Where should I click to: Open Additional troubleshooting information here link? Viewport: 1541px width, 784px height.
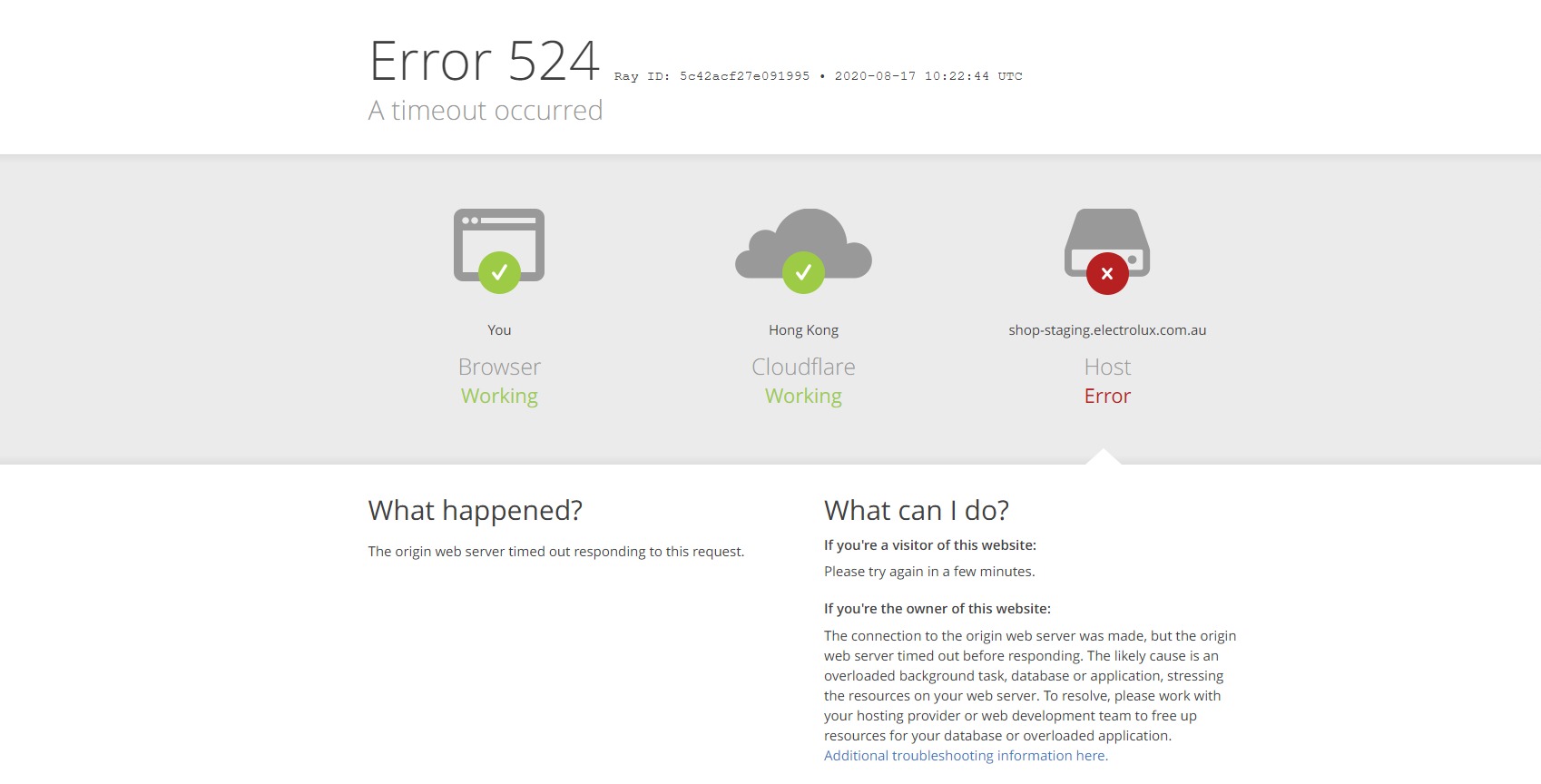[x=966, y=756]
